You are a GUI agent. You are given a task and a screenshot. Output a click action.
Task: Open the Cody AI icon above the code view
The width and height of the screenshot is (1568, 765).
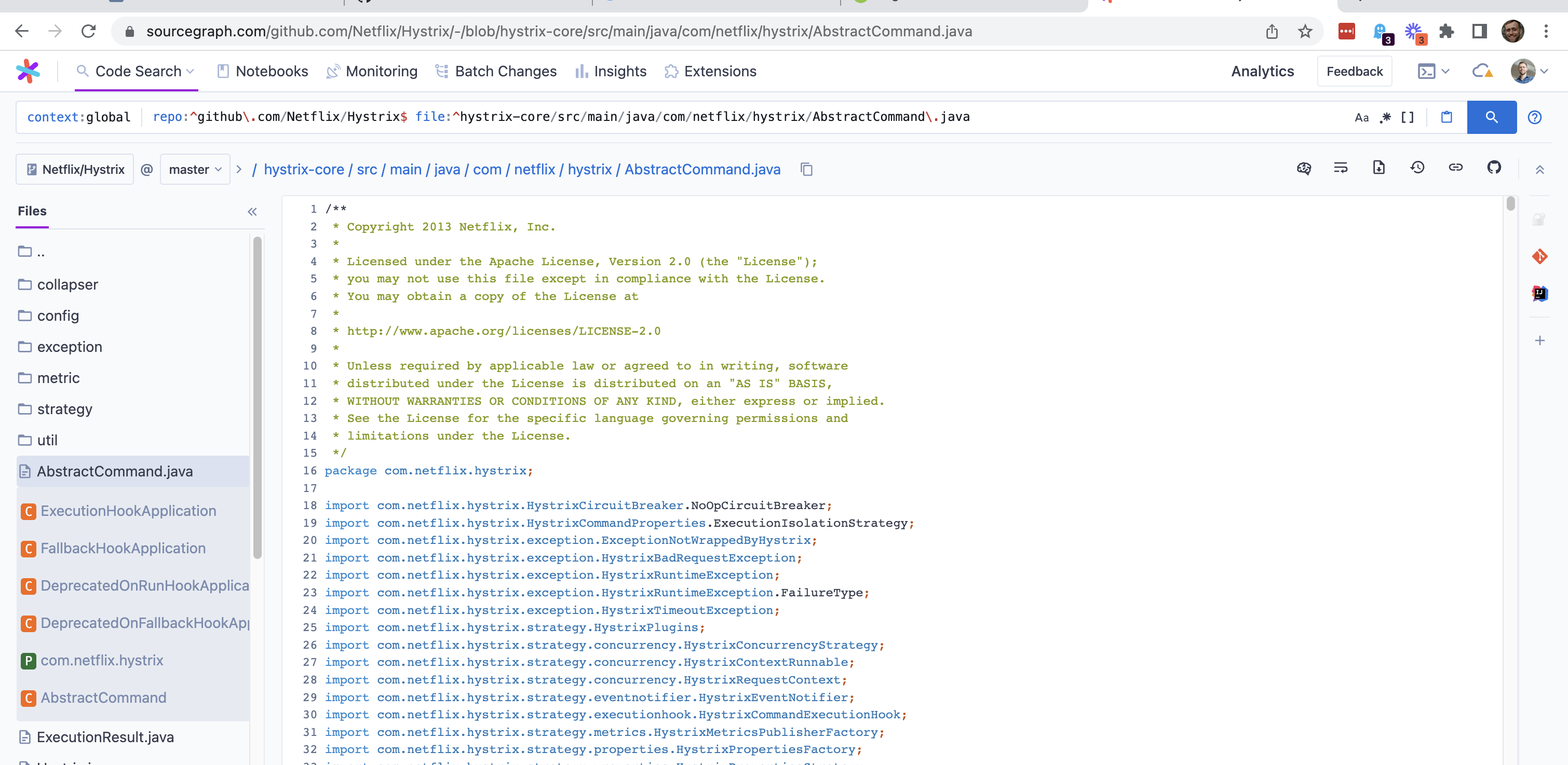click(1304, 168)
